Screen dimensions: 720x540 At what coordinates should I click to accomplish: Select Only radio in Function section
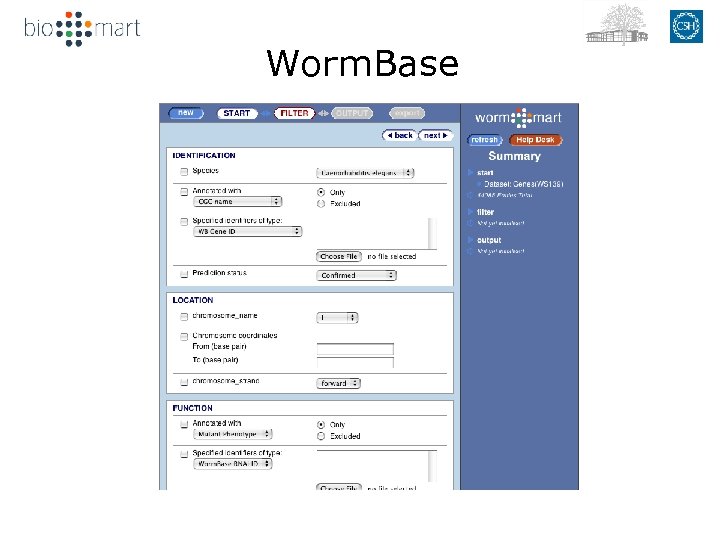[321, 425]
